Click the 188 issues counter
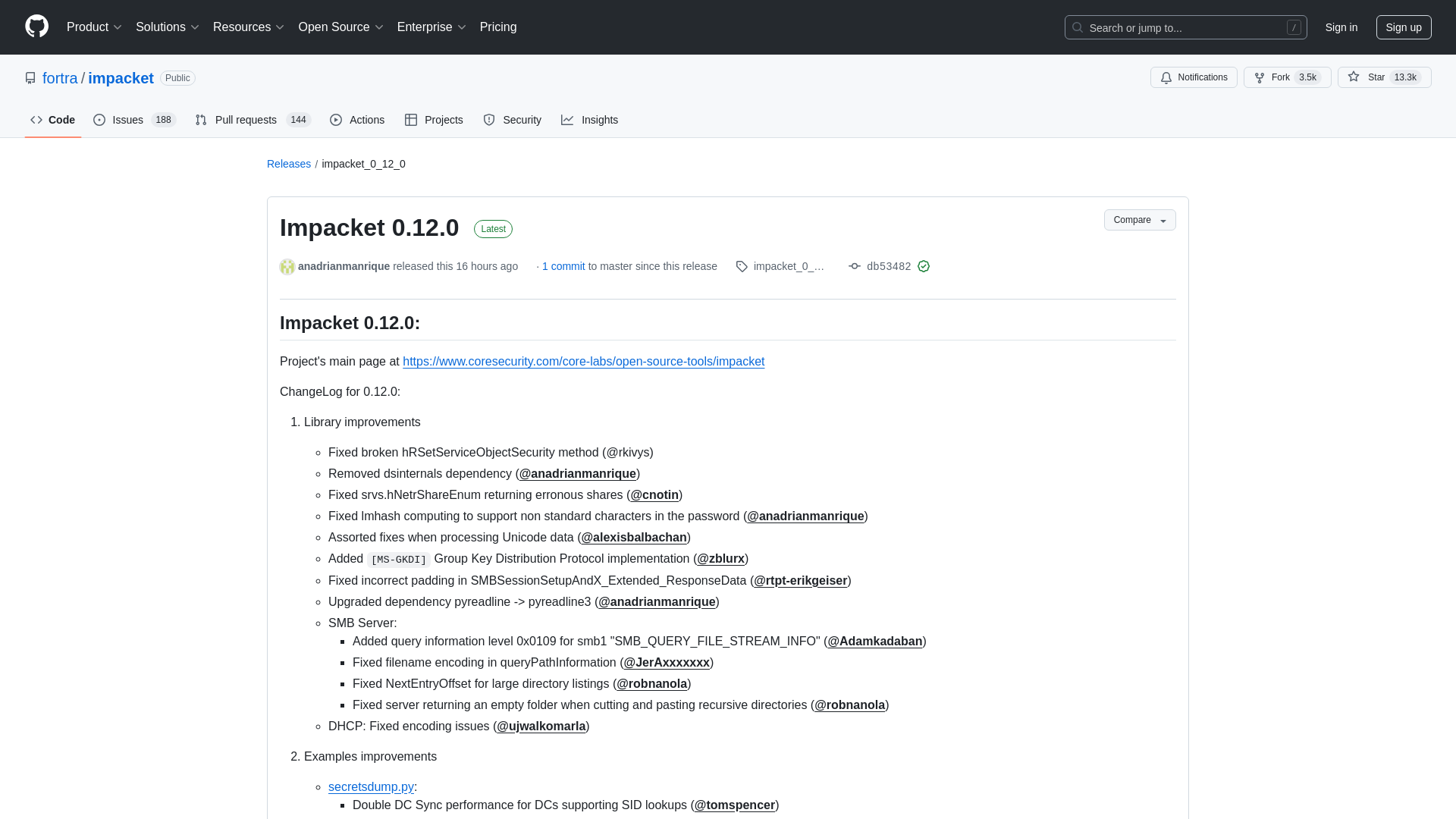The width and height of the screenshot is (1456, 819). click(163, 120)
